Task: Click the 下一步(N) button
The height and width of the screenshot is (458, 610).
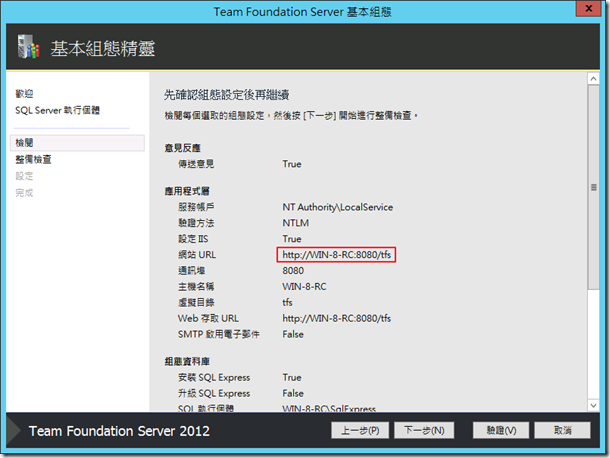Action: coord(424,430)
